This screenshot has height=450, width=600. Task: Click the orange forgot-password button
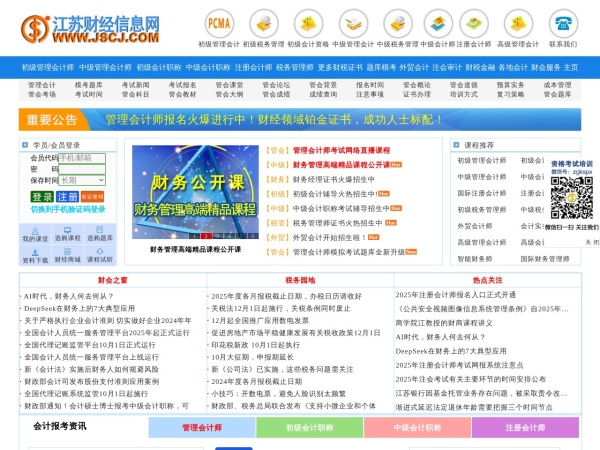point(92,197)
